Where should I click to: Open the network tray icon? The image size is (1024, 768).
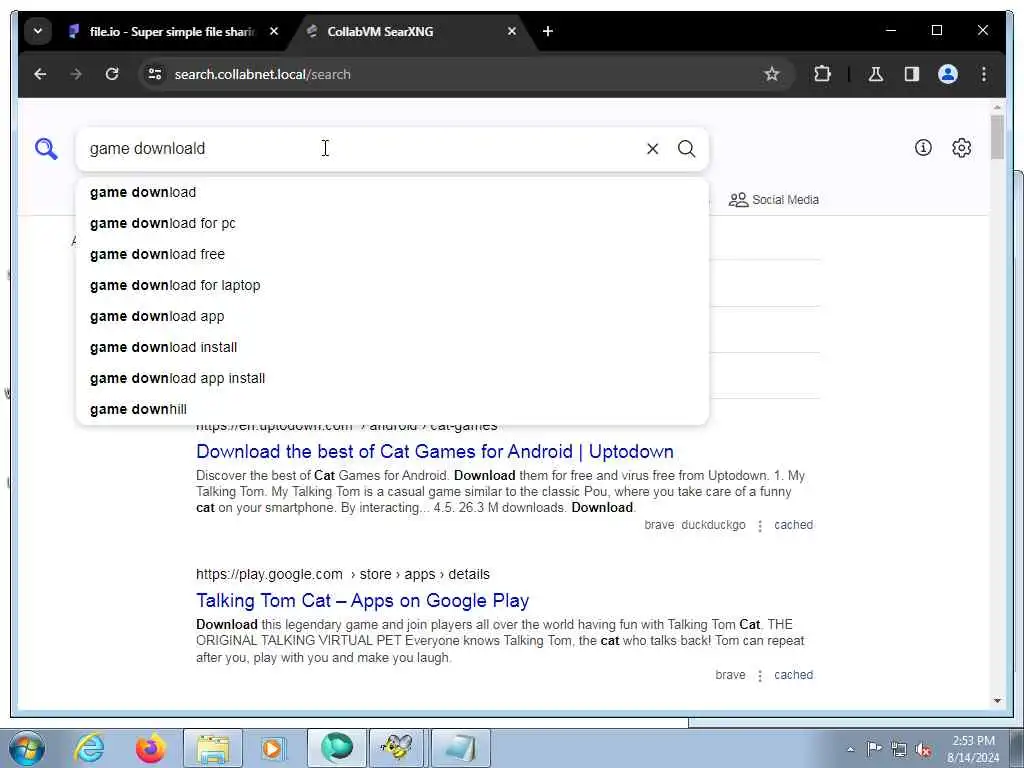point(899,750)
